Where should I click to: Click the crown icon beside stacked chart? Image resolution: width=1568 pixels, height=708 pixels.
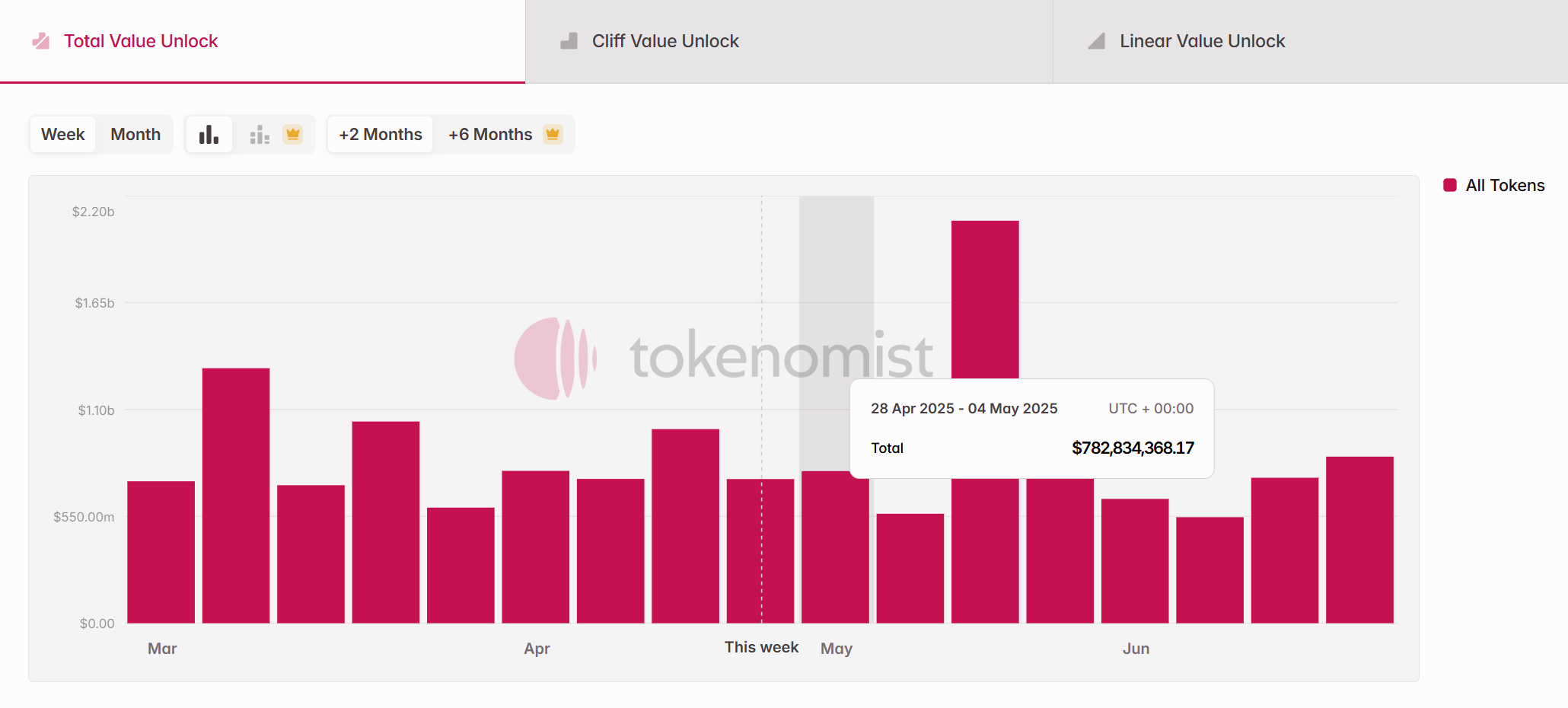[x=293, y=135]
